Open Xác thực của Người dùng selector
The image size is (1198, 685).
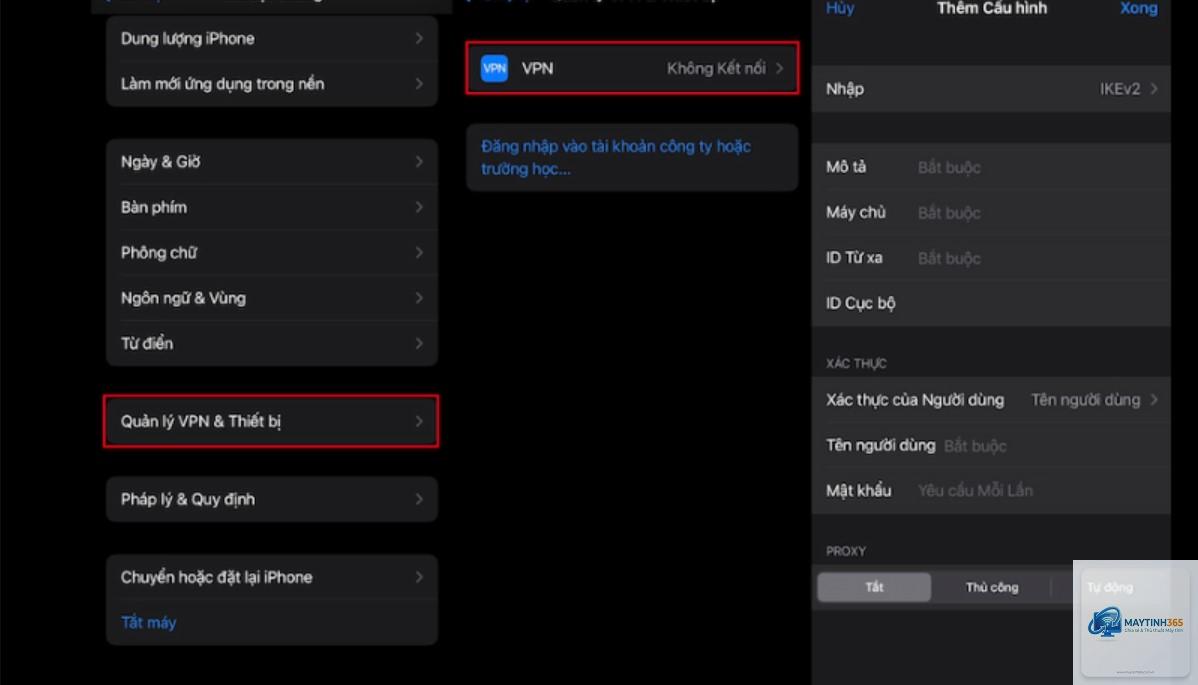click(x=991, y=399)
